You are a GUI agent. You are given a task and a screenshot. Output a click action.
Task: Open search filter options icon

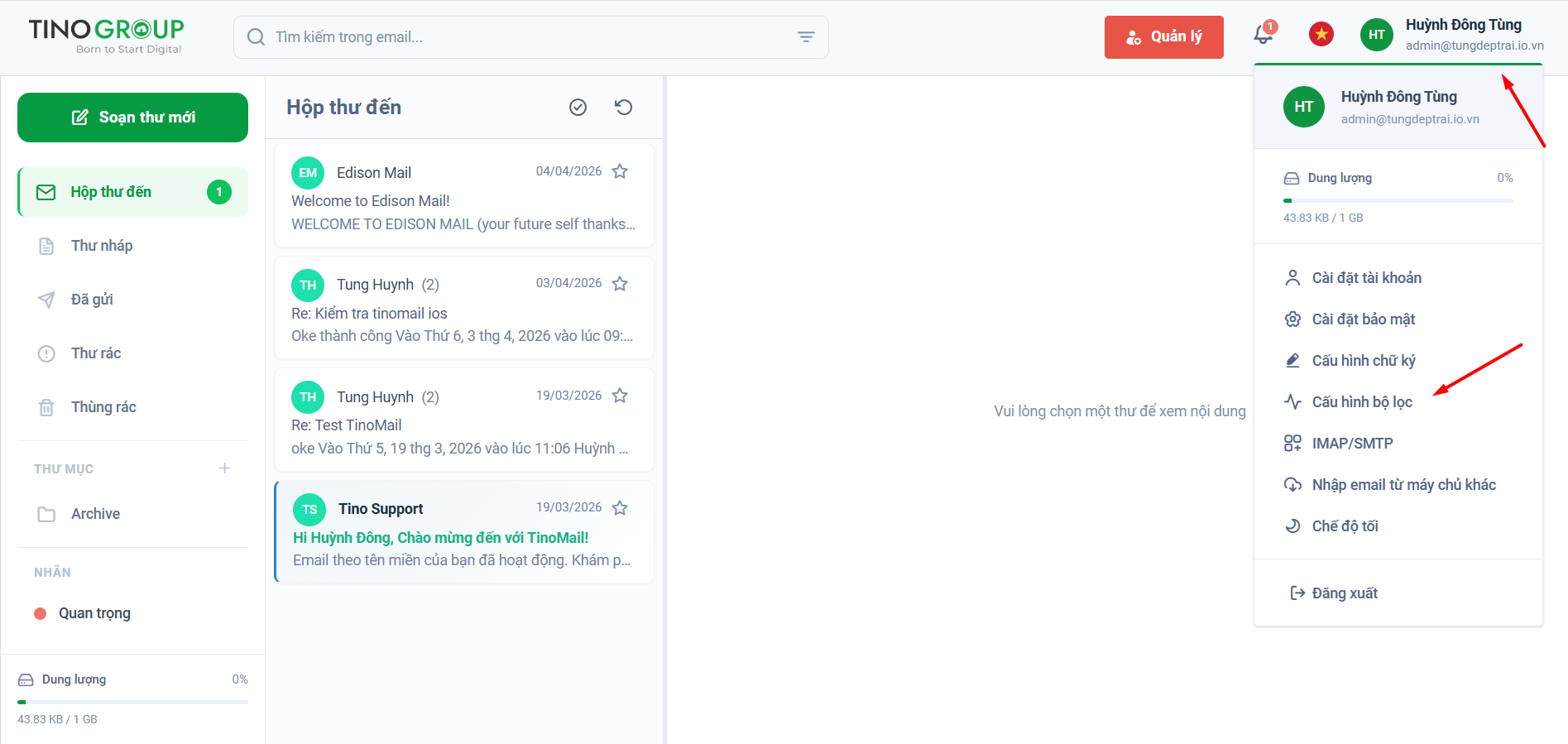pos(806,37)
